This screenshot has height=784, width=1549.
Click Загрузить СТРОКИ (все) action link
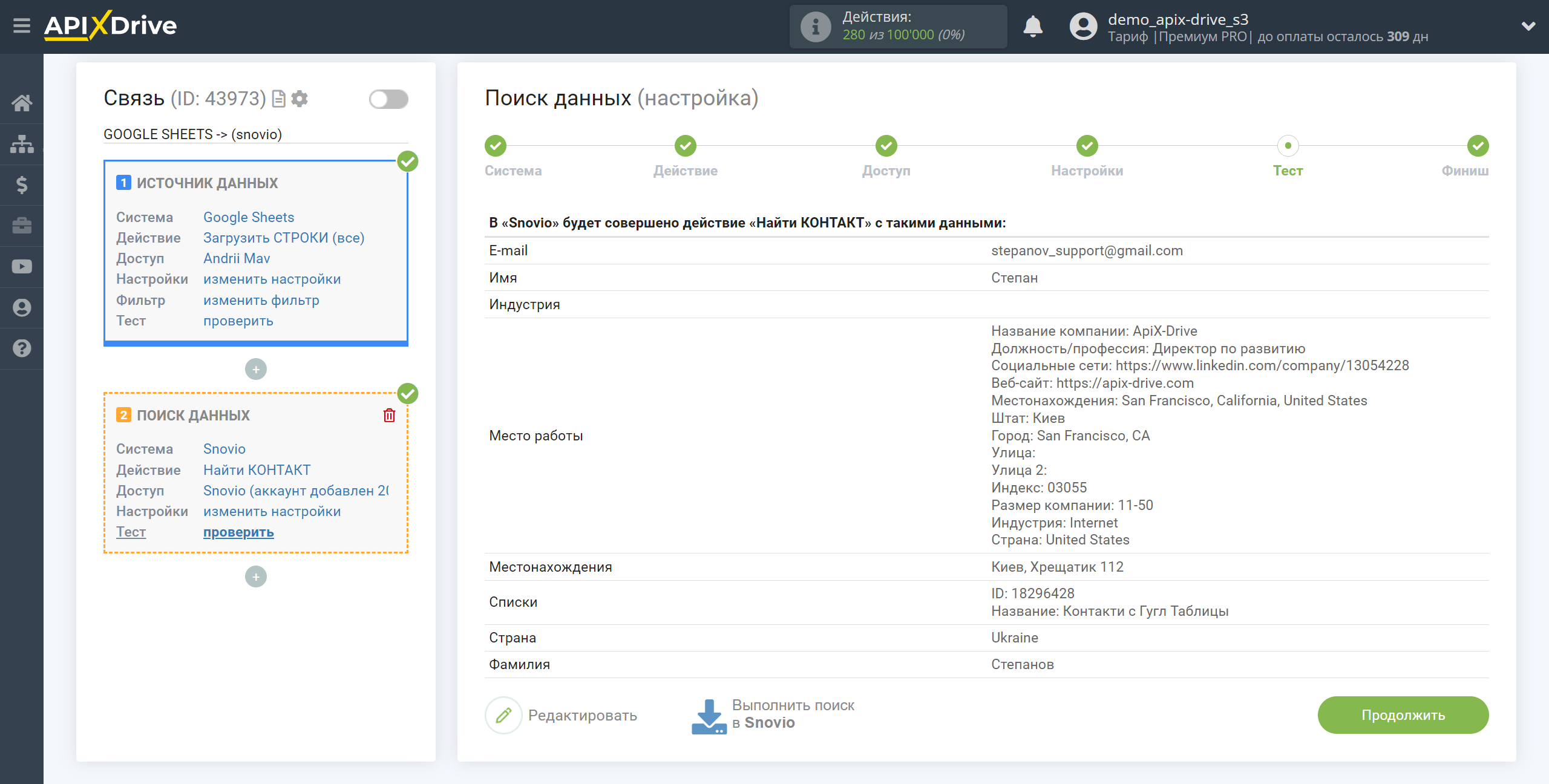click(x=284, y=238)
